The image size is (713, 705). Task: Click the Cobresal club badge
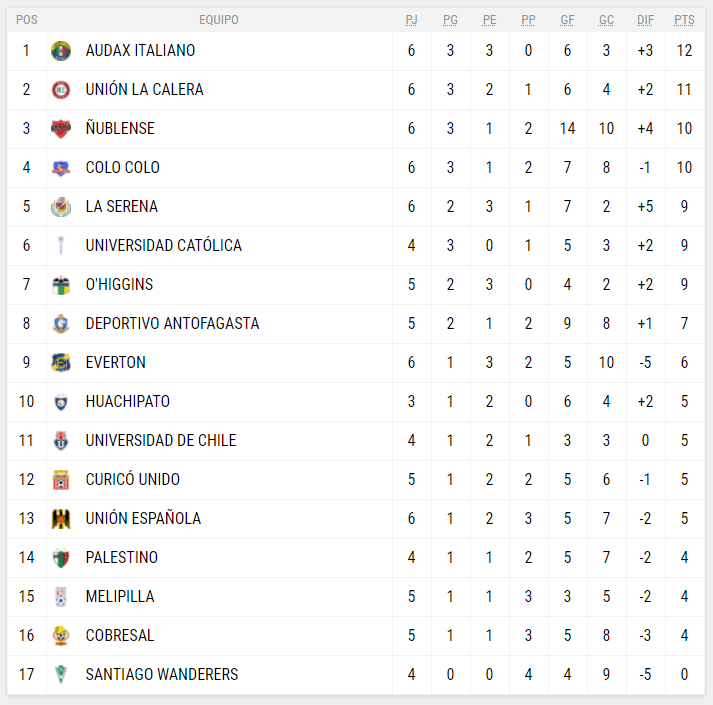click(x=61, y=635)
